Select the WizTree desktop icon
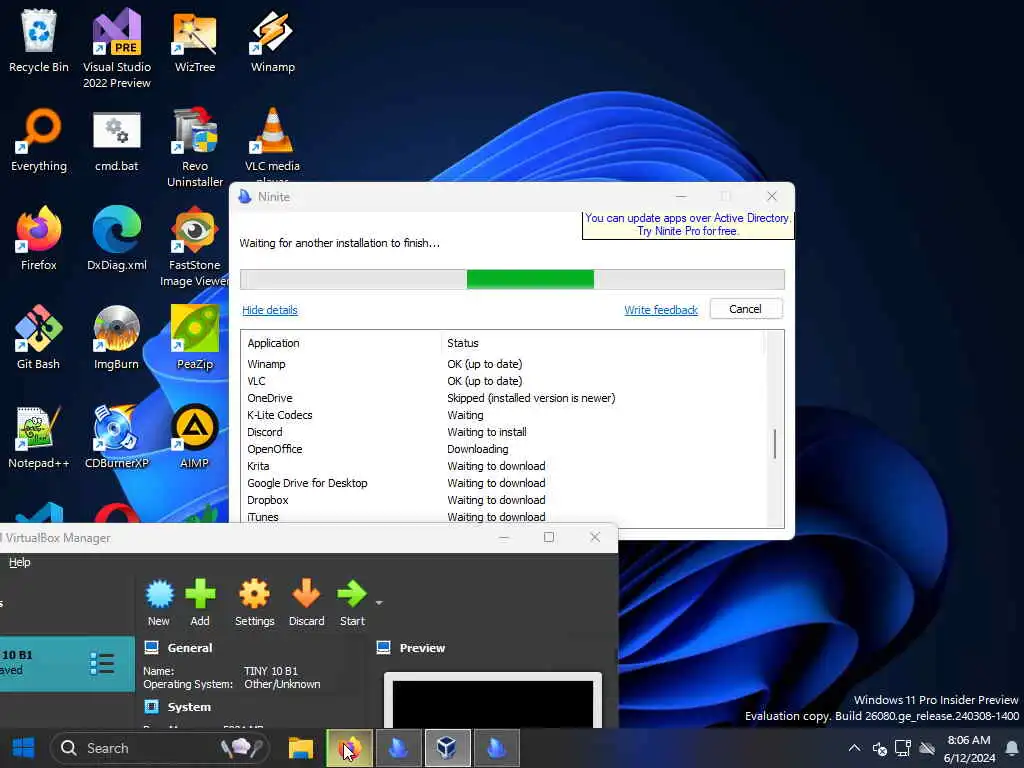This screenshot has height=768, width=1024. point(195,40)
